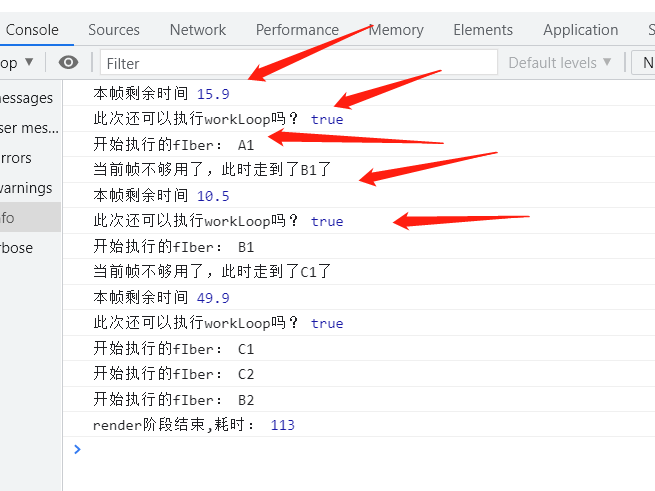The height and width of the screenshot is (491, 655).
Task: Click the log line '开始执行的fIber: A1'
Action: pyautogui.click(x=173, y=145)
